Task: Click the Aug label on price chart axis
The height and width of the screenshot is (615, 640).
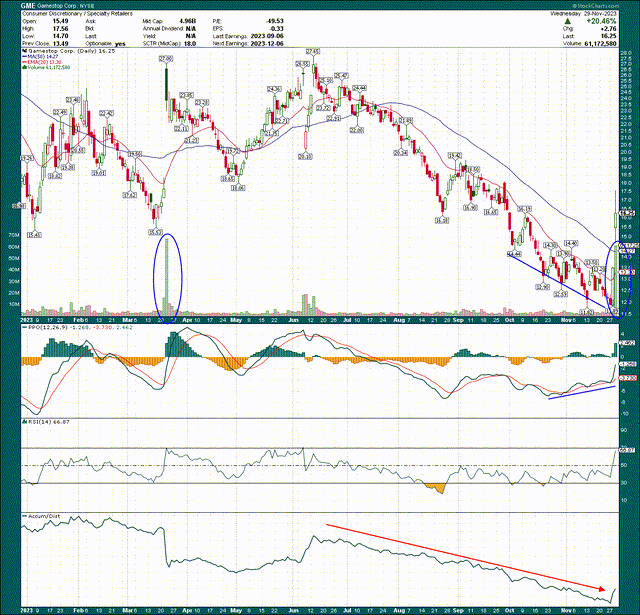Action: pyautogui.click(x=401, y=320)
